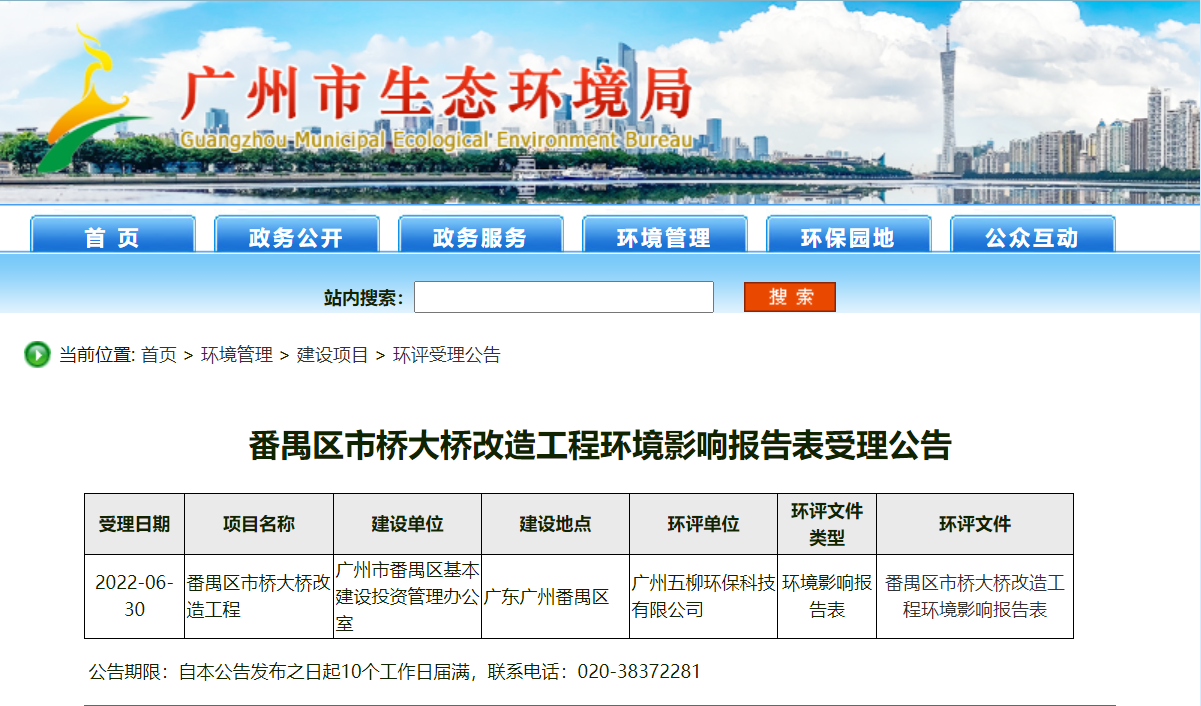Switch to the 环保园地 navigation tab

point(848,237)
